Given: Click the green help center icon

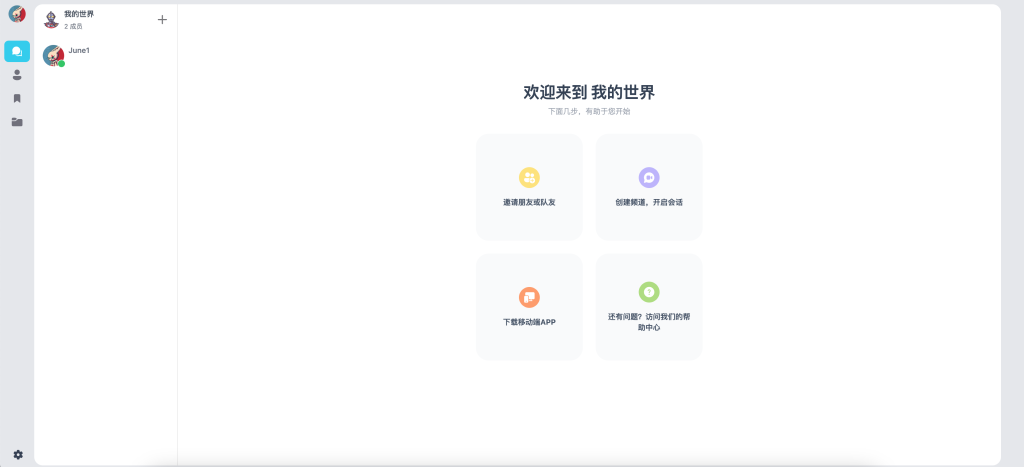Looking at the screenshot, I should click(649, 291).
